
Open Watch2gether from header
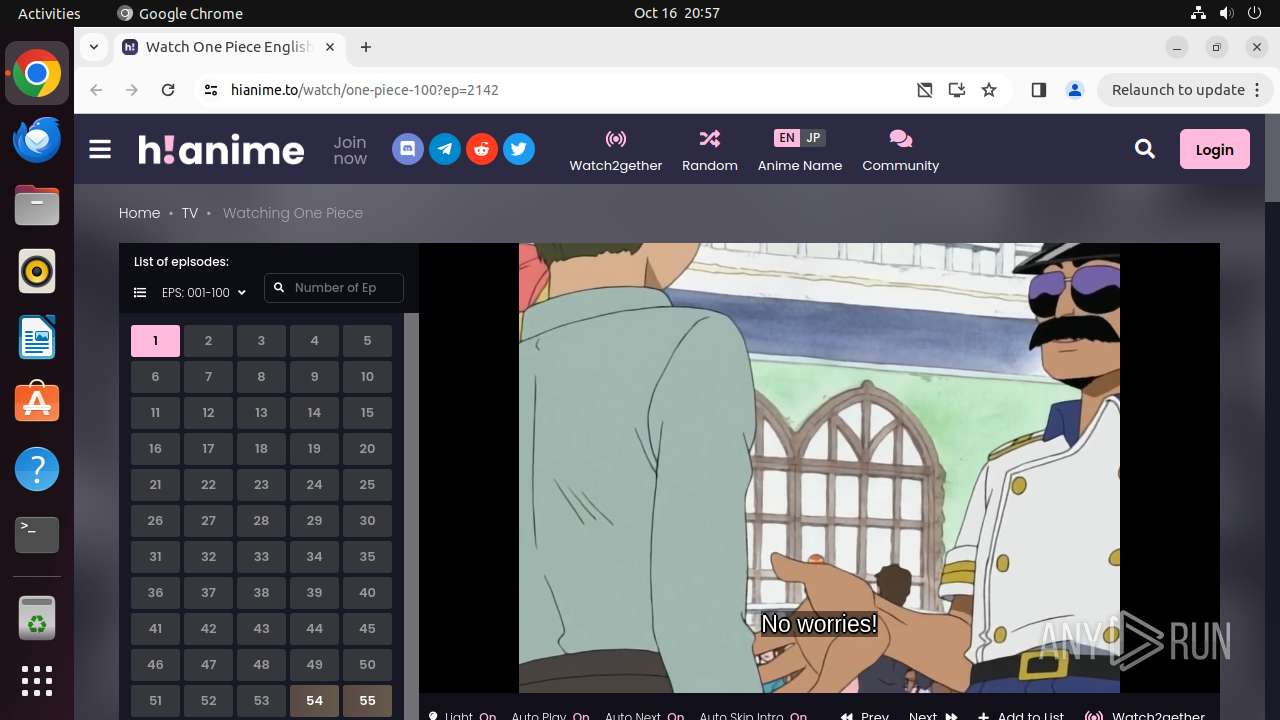pyautogui.click(x=616, y=150)
